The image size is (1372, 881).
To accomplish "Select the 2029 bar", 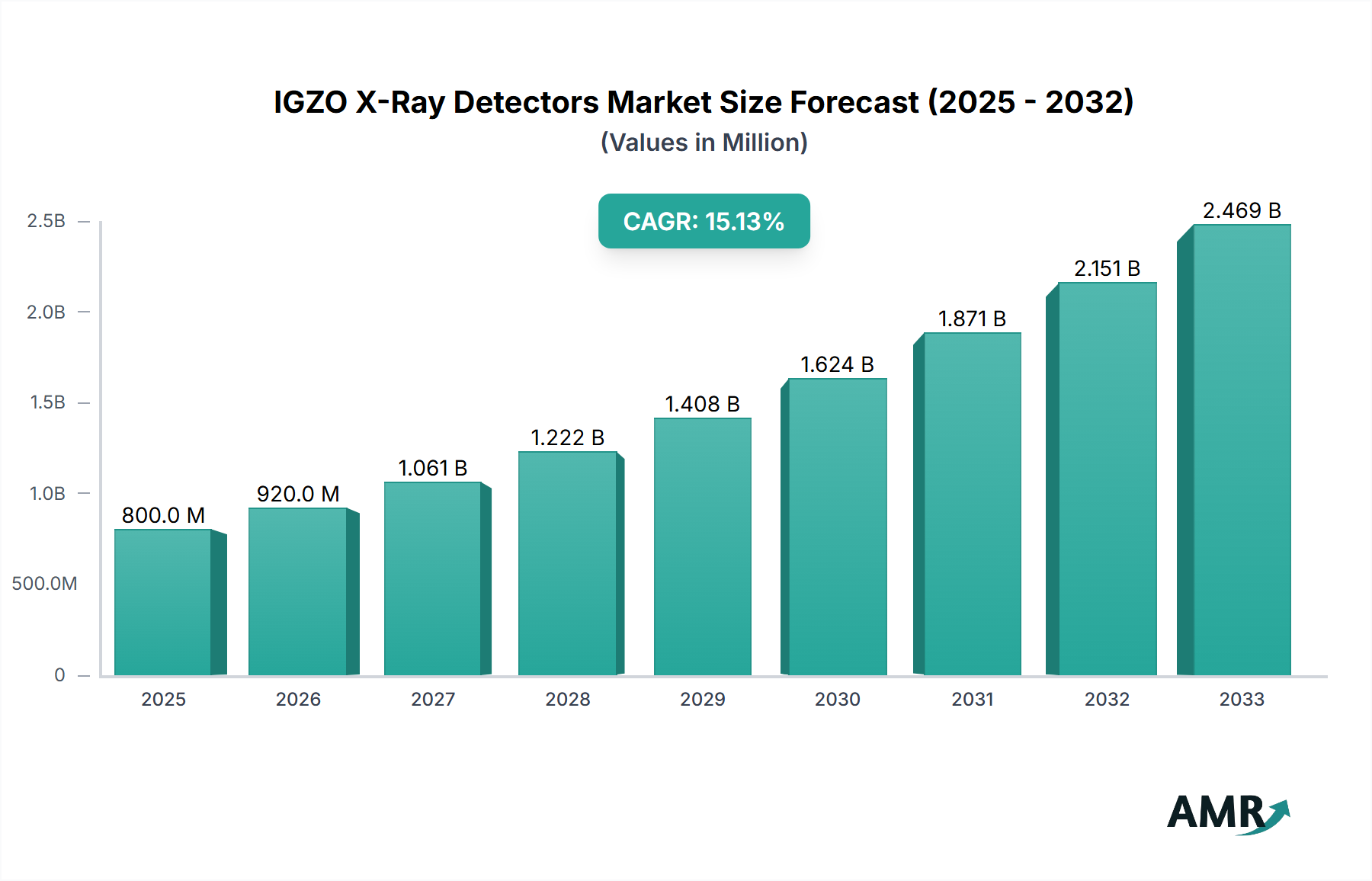I will tap(702, 546).
